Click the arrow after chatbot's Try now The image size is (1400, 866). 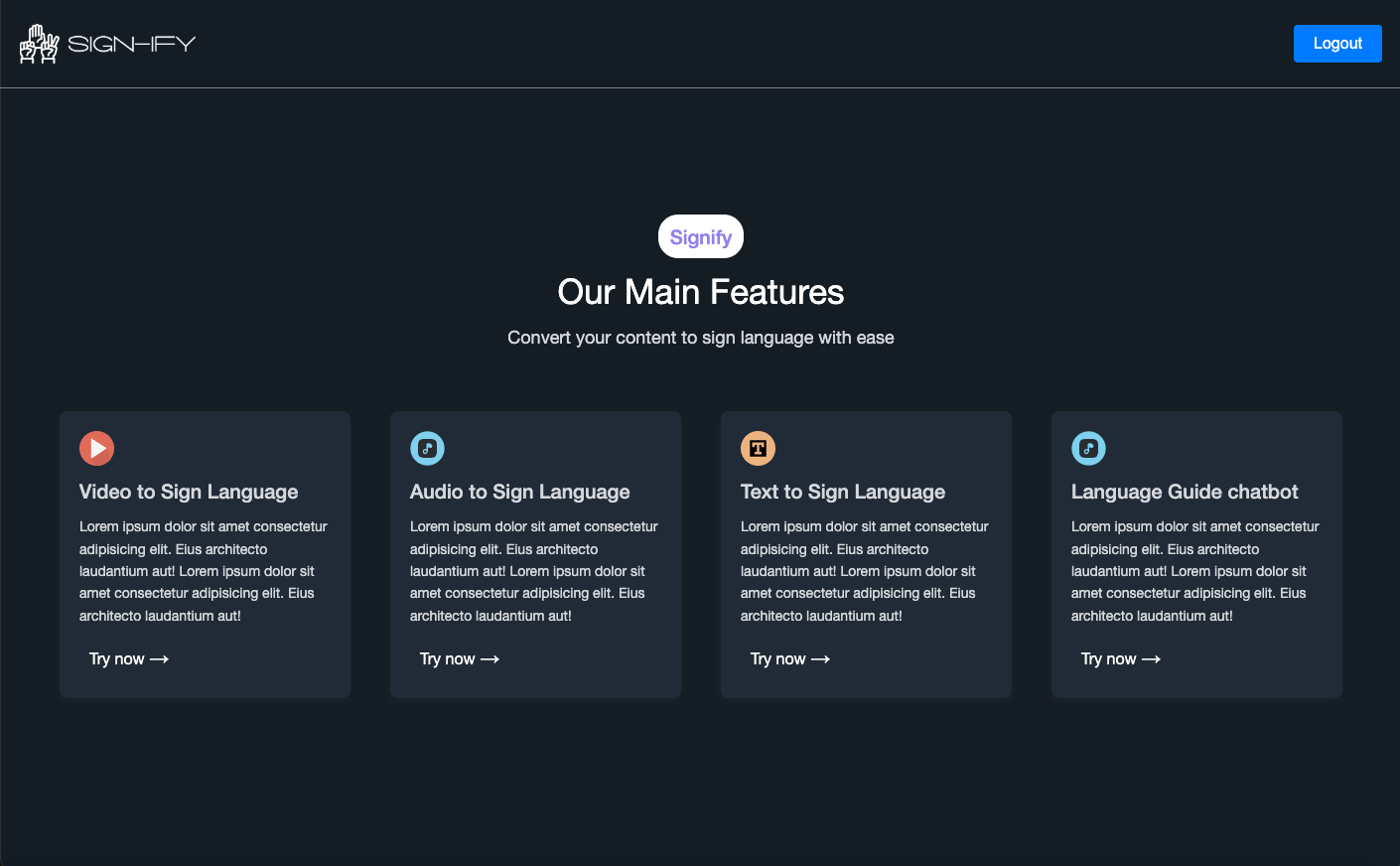pyautogui.click(x=1152, y=658)
